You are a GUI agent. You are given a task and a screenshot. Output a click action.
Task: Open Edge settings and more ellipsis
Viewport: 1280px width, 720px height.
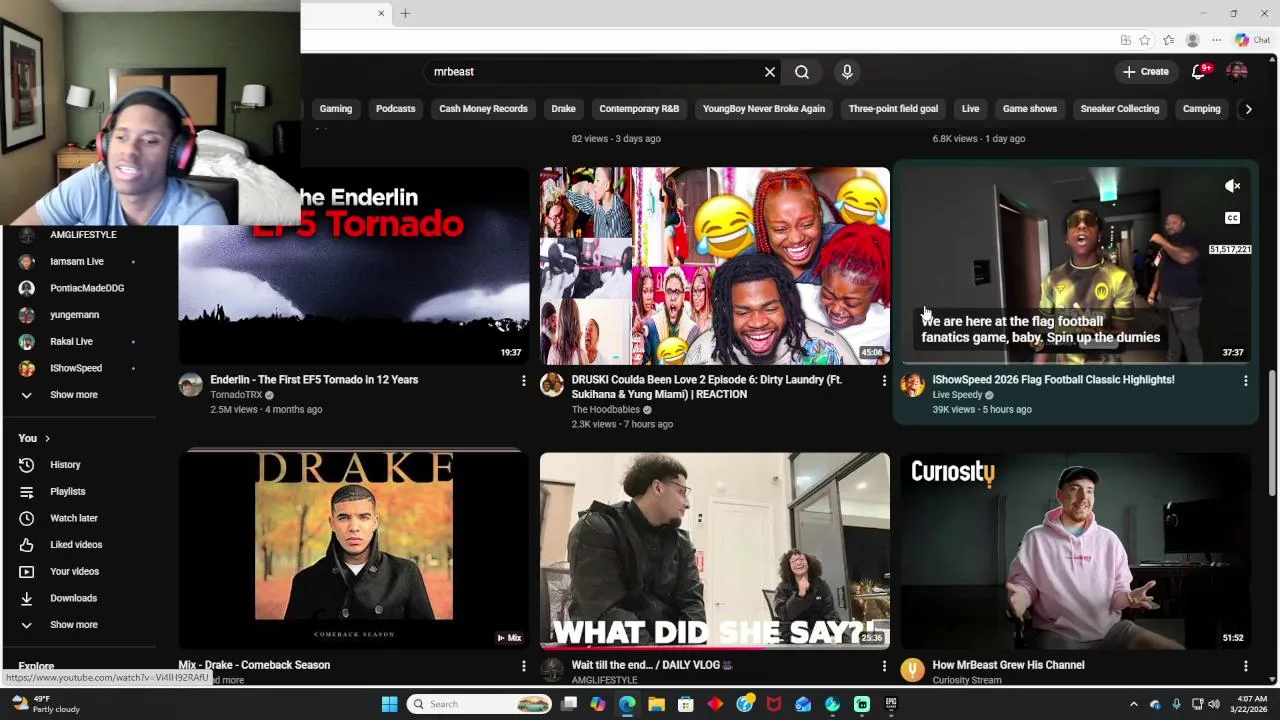pos(1216,40)
